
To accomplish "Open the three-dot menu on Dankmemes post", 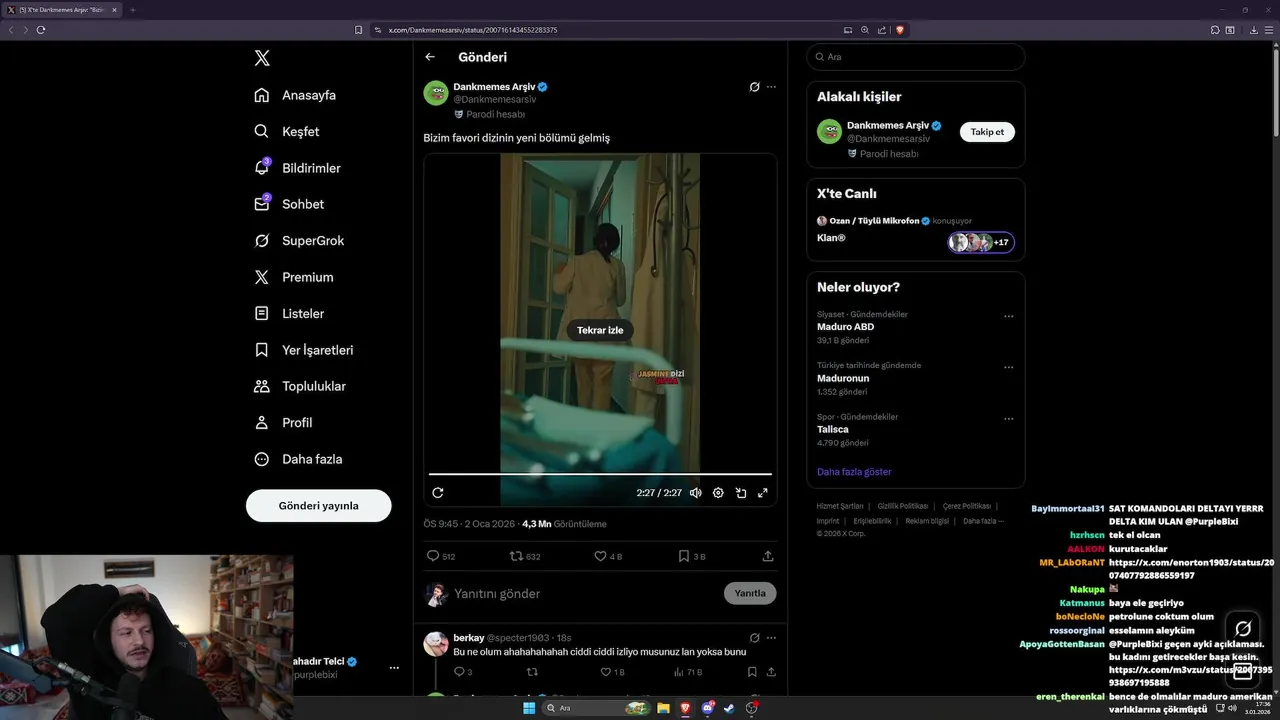I will pyautogui.click(x=771, y=87).
